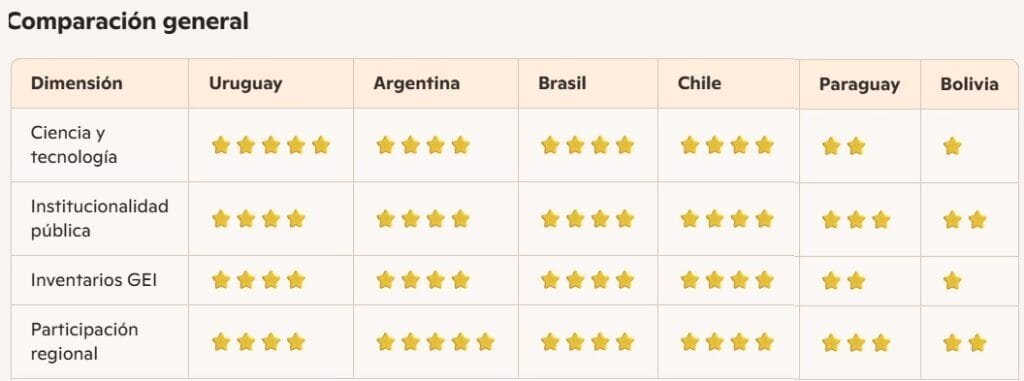Click Chile's stars for Institucionalidad pública
Viewport: 1024px width, 381px height.
tap(727, 219)
